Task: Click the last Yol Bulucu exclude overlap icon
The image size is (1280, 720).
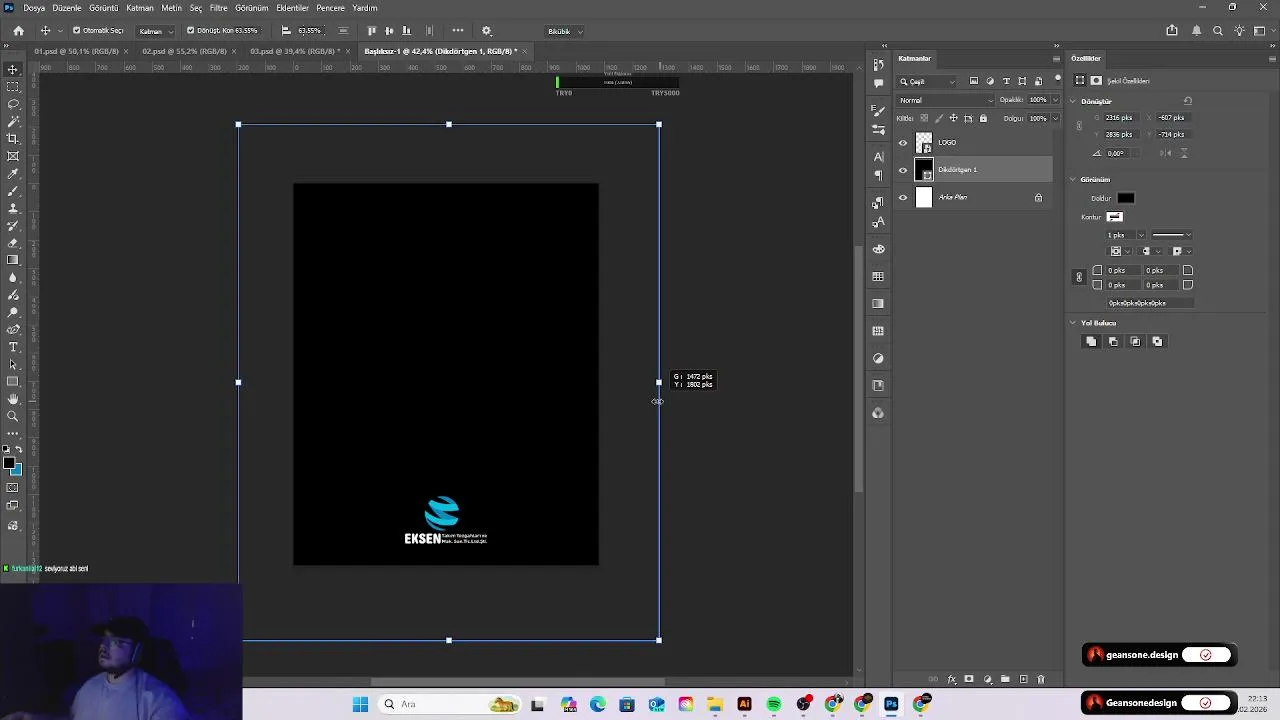Action: (x=1157, y=342)
